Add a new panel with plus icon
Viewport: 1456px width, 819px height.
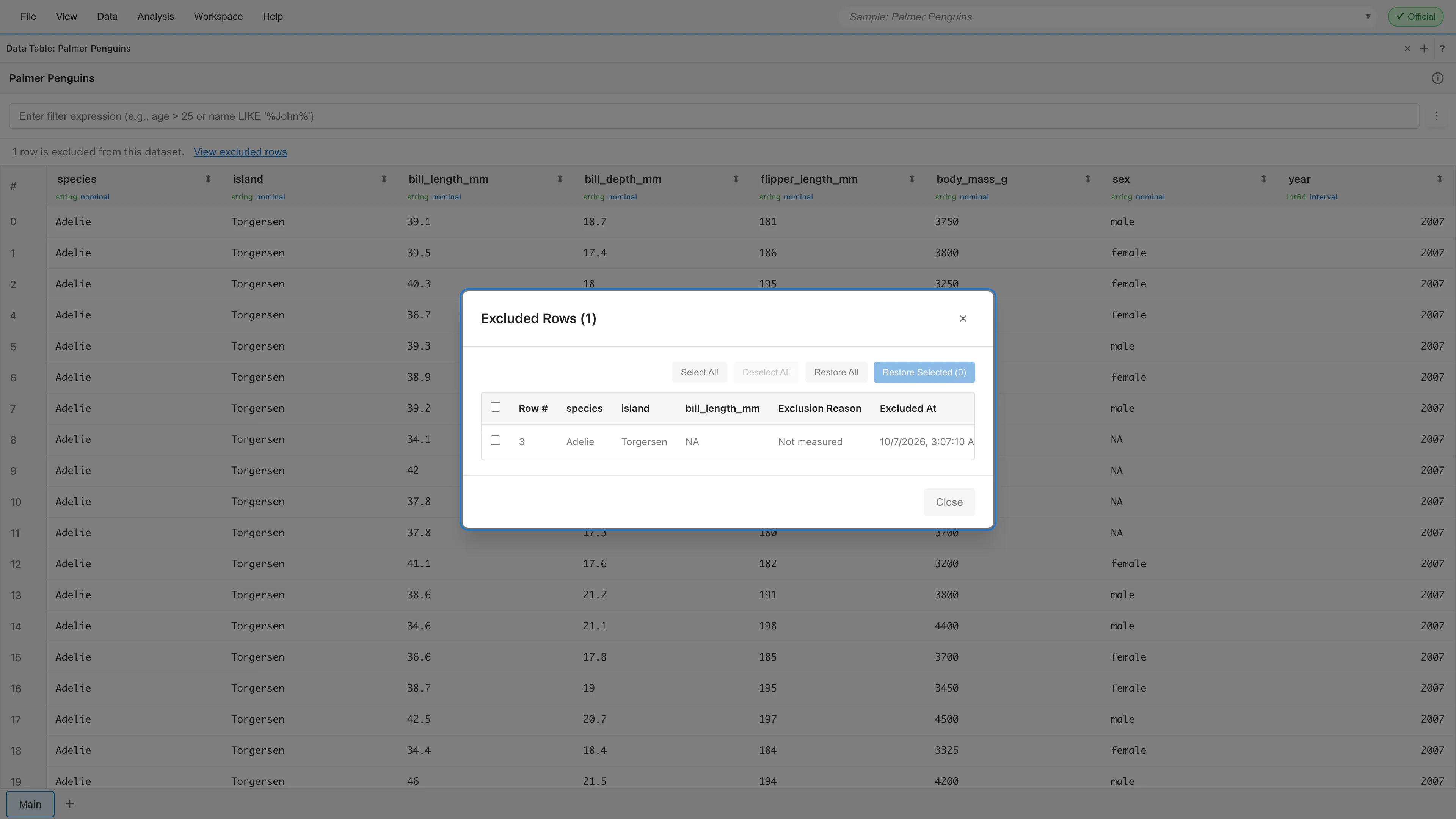(x=1424, y=49)
